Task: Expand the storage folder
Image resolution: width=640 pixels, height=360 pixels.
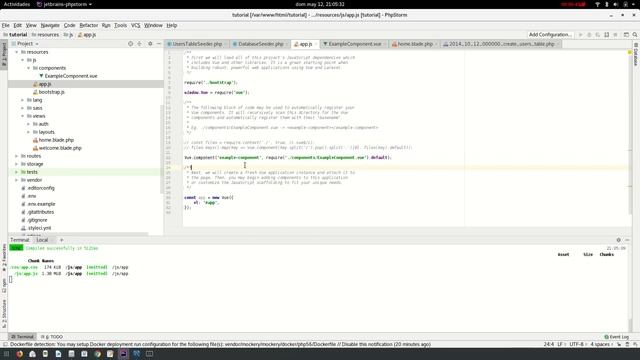Action: pyautogui.click(x=17, y=164)
